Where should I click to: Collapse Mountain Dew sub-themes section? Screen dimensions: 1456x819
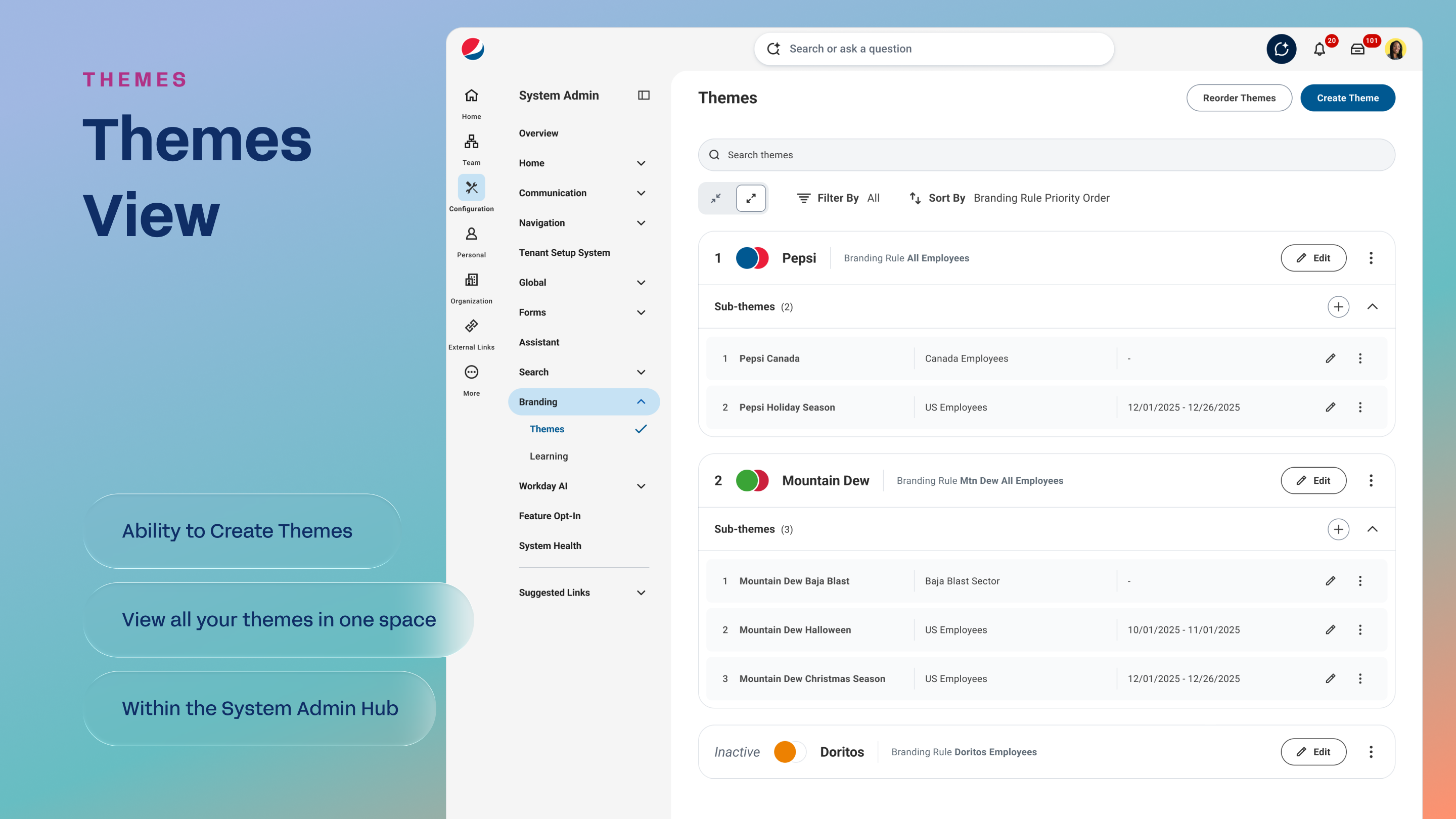point(1372,529)
